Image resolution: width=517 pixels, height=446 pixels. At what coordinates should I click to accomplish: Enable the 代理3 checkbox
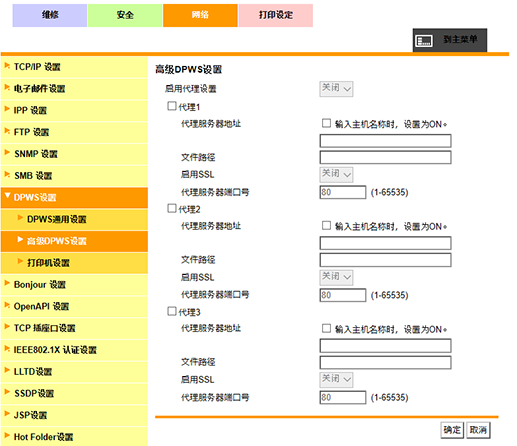[x=172, y=311]
